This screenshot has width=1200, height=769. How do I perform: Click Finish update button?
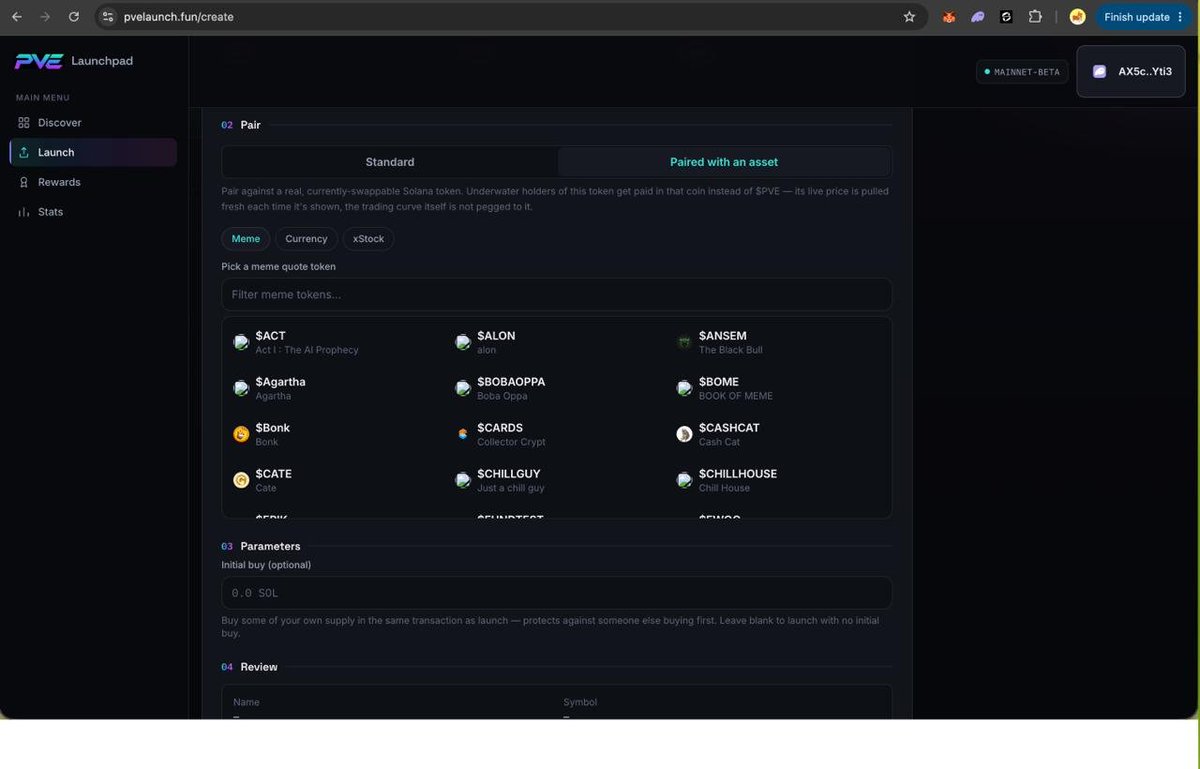pos(1136,17)
